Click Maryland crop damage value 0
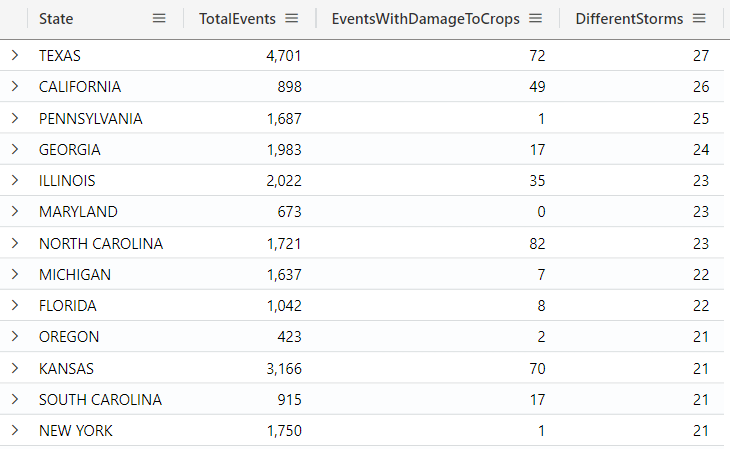This screenshot has height=449, width=730. (541, 212)
